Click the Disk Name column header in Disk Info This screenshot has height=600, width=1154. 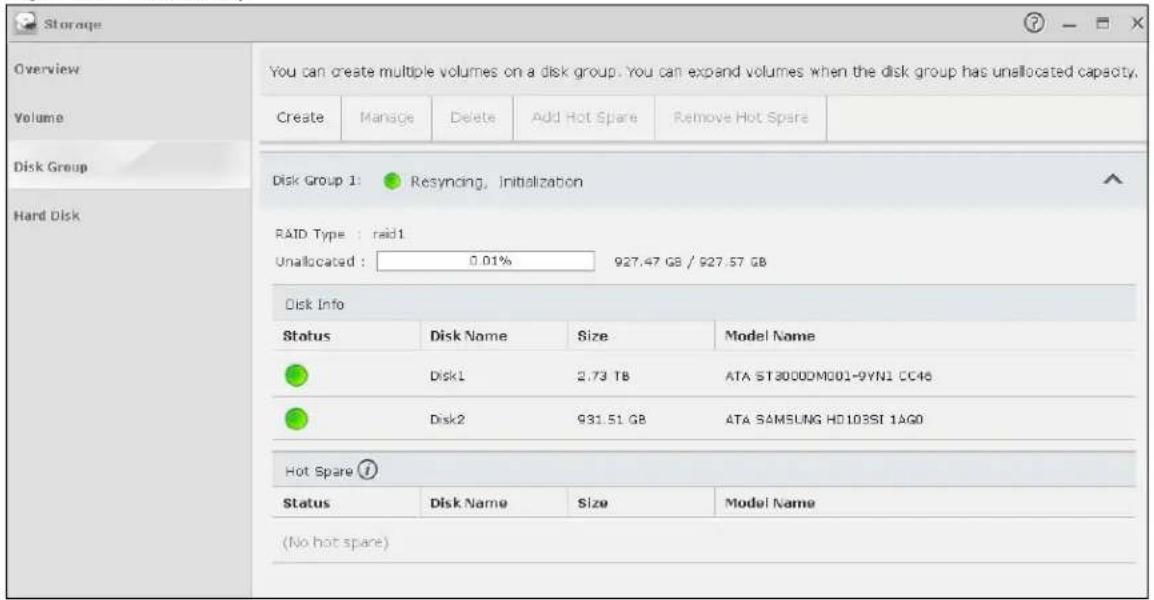pyautogui.click(x=469, y=336)
